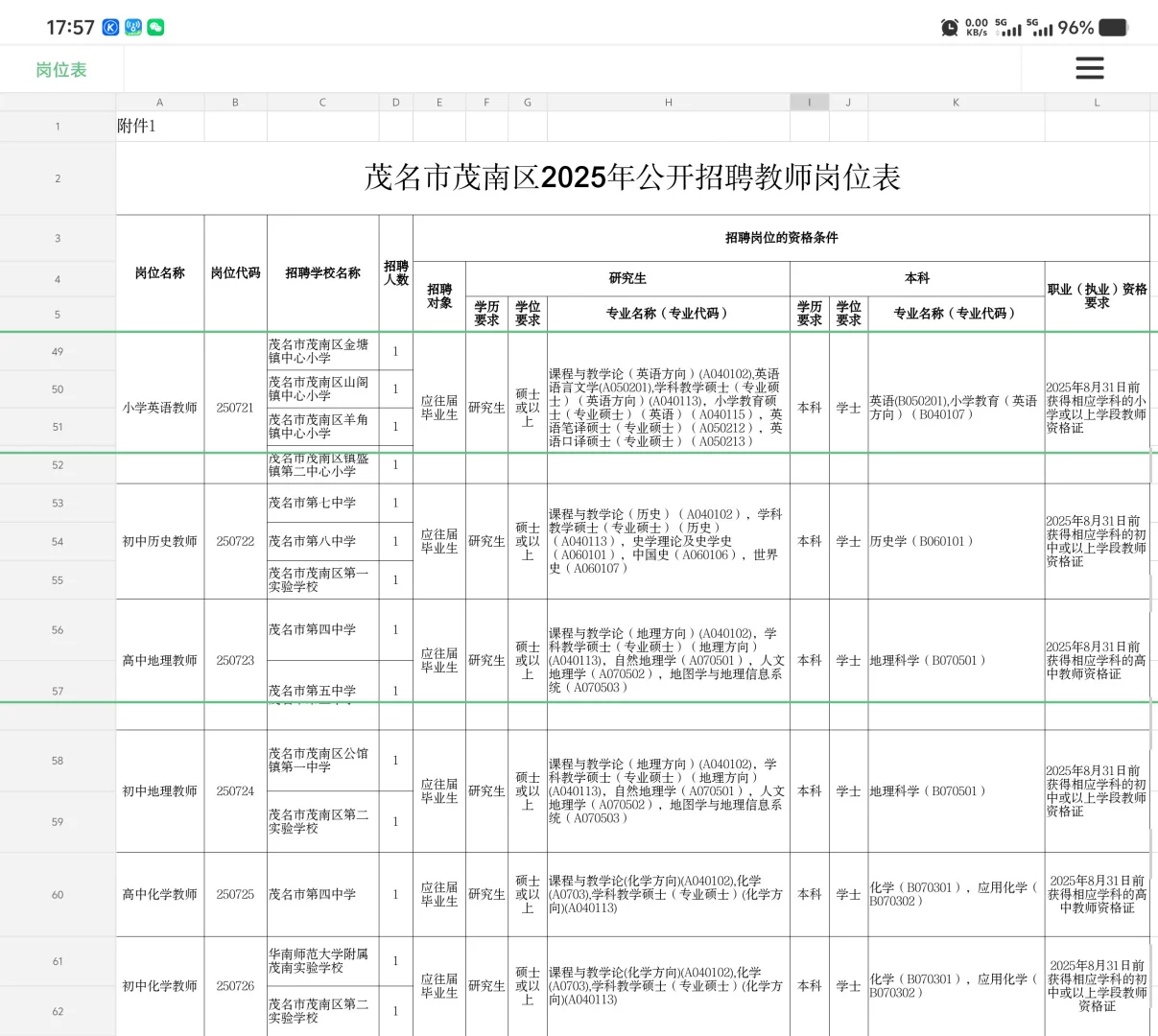Select the highlighted column I header

pyautogui.click(x=809, y=102)
